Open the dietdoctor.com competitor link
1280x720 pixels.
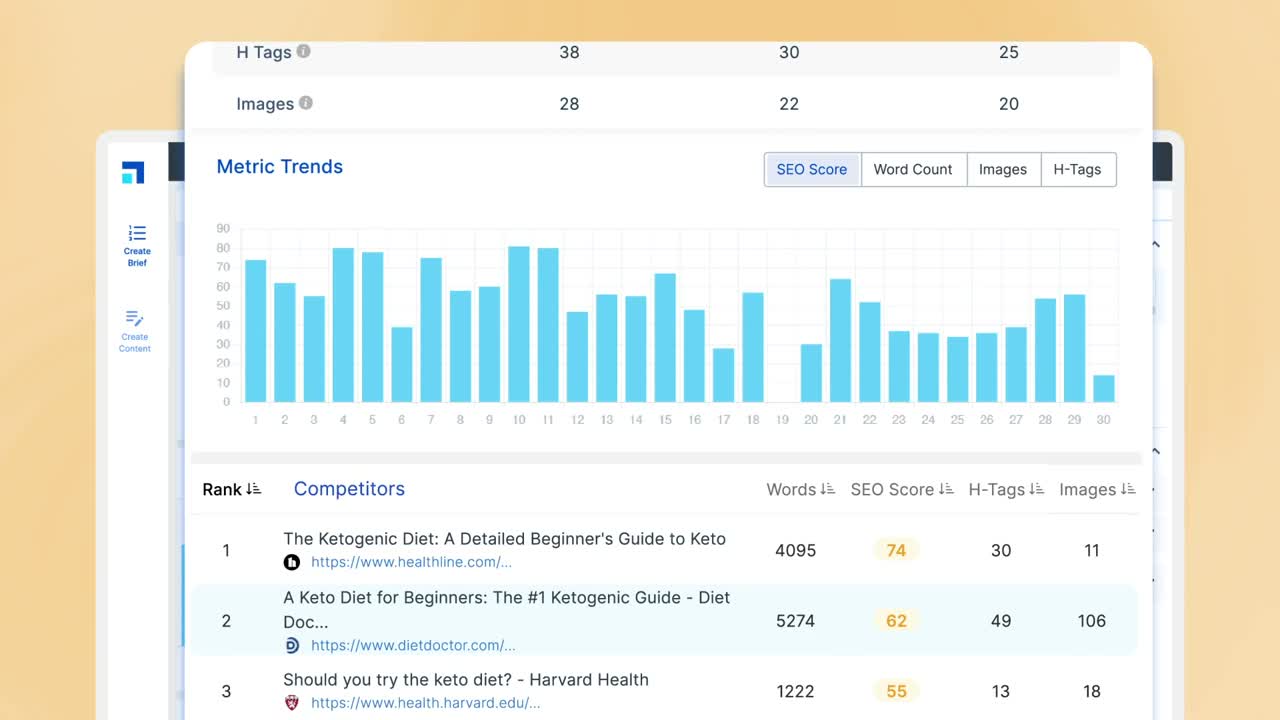[413, 645]
